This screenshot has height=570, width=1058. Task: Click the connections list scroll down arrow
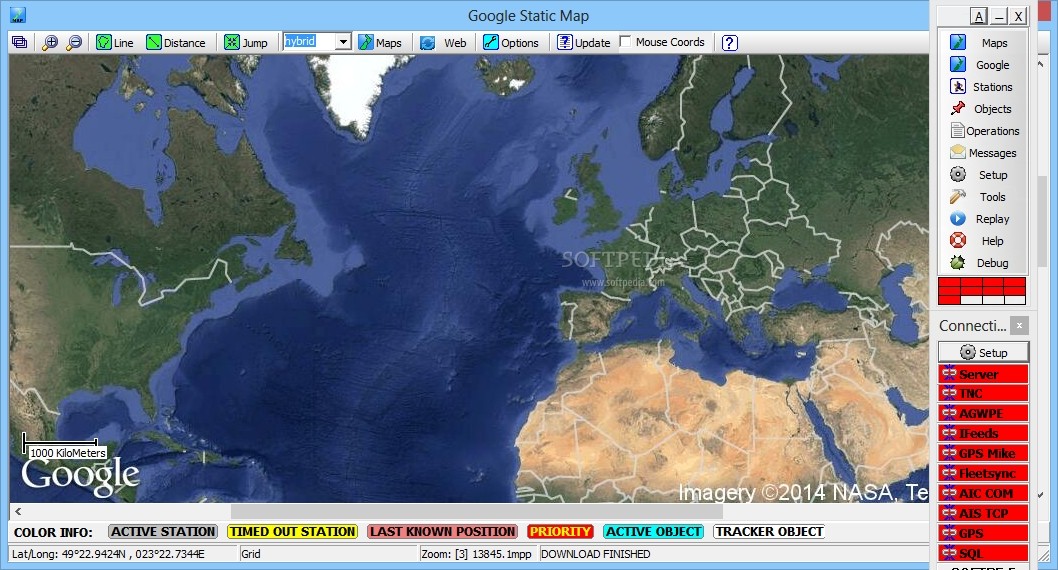pos(1040,495)
